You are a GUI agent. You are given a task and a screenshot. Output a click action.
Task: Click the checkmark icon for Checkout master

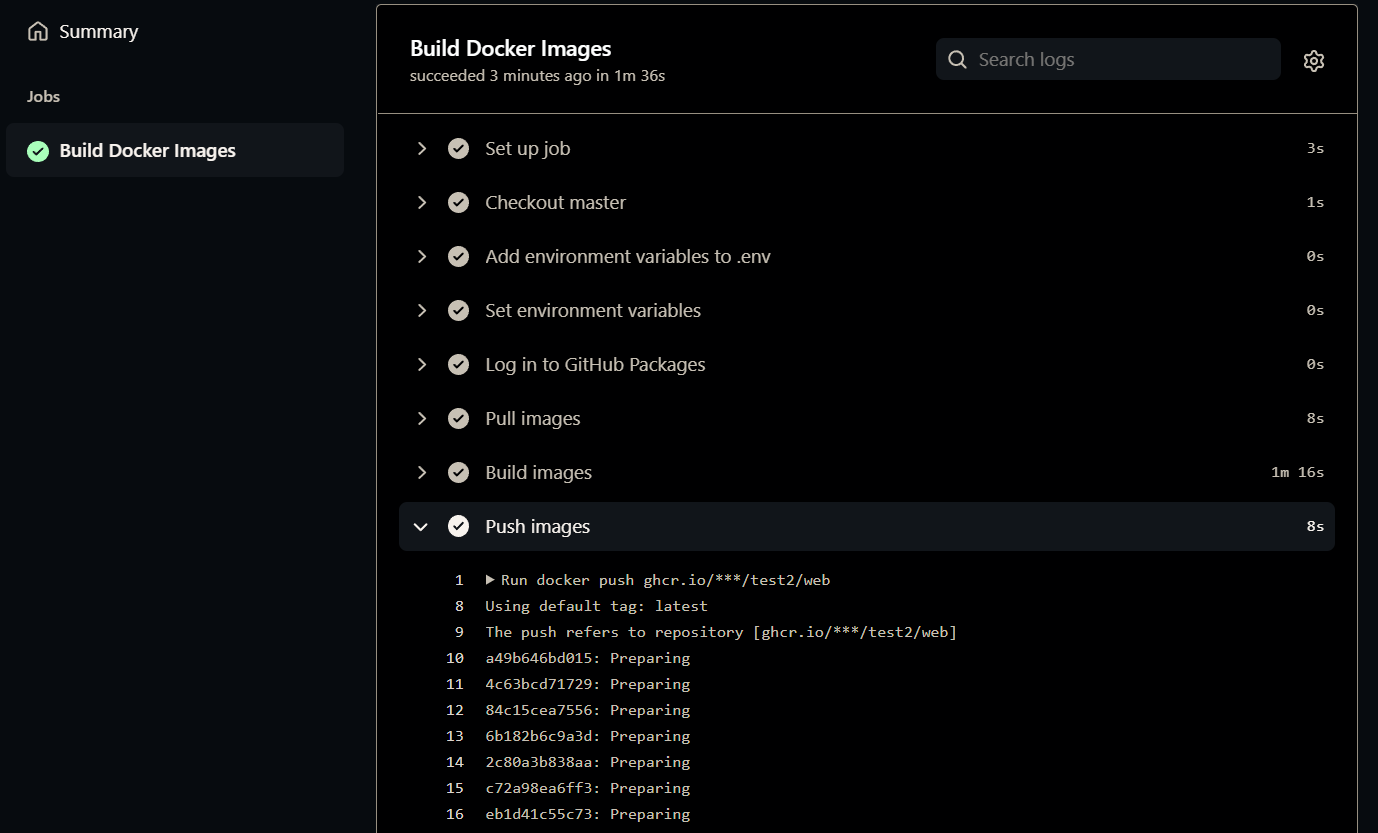pos(459,203)
